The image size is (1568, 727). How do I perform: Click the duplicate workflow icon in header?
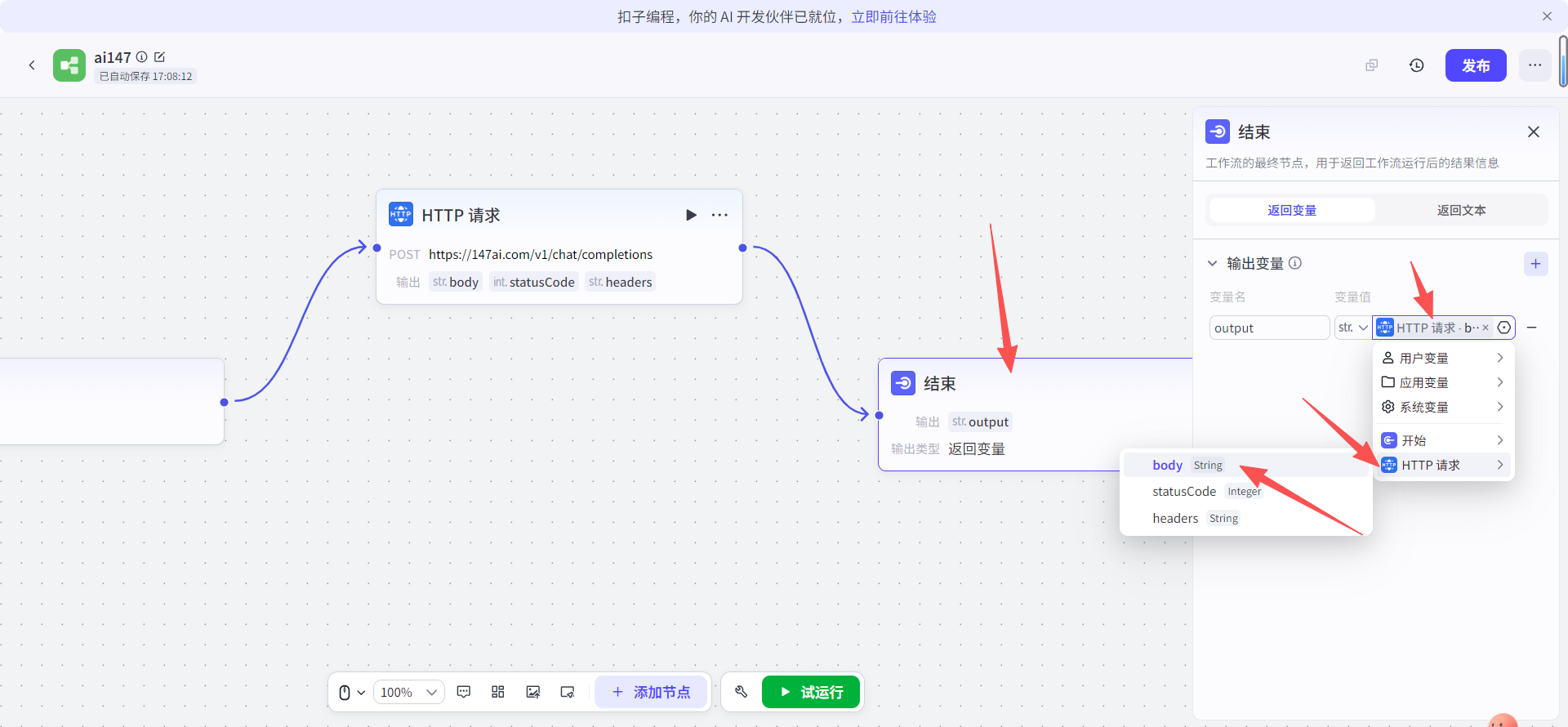click(1372, 65)
